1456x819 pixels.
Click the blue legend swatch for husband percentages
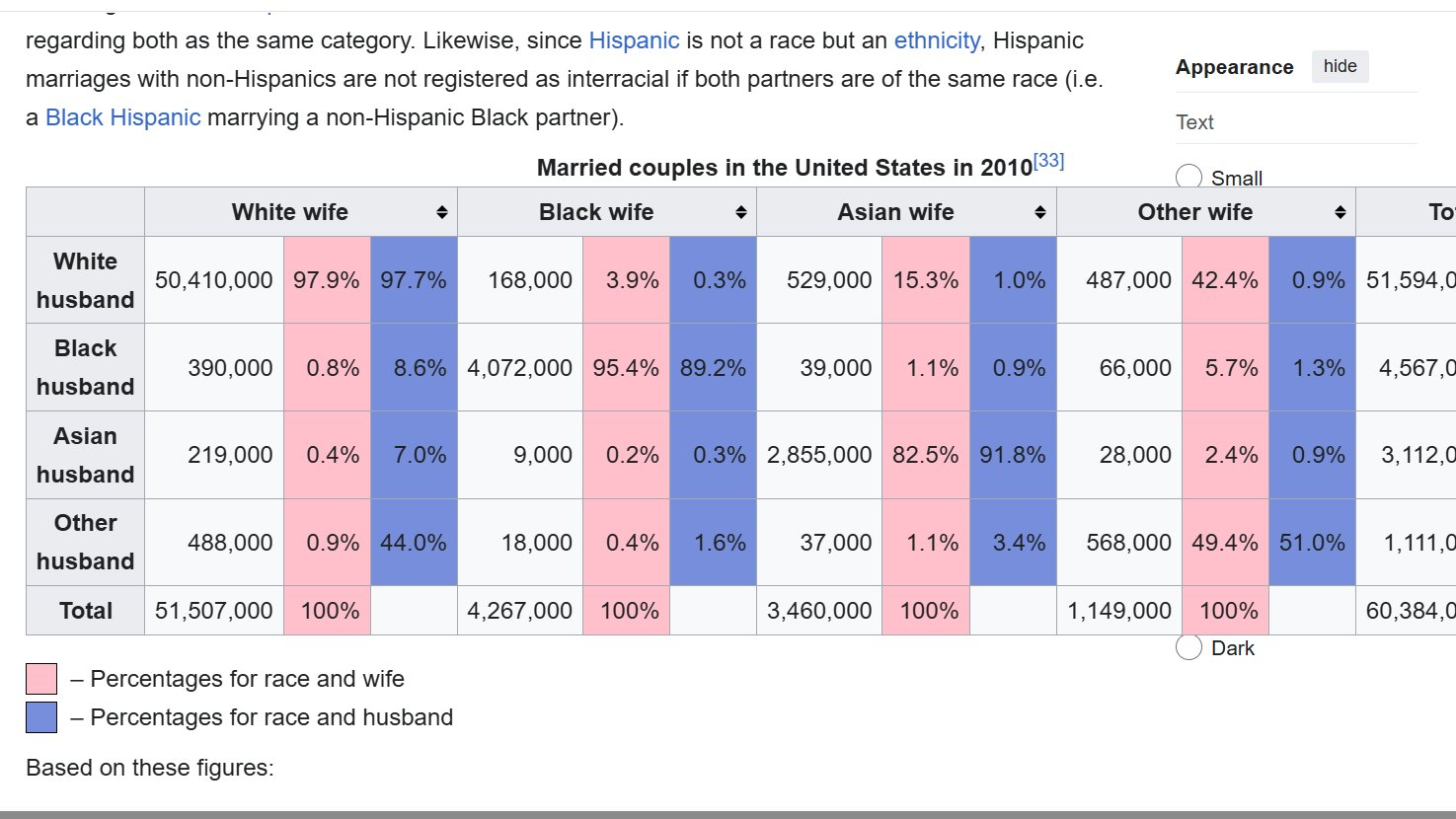point(41,717)
